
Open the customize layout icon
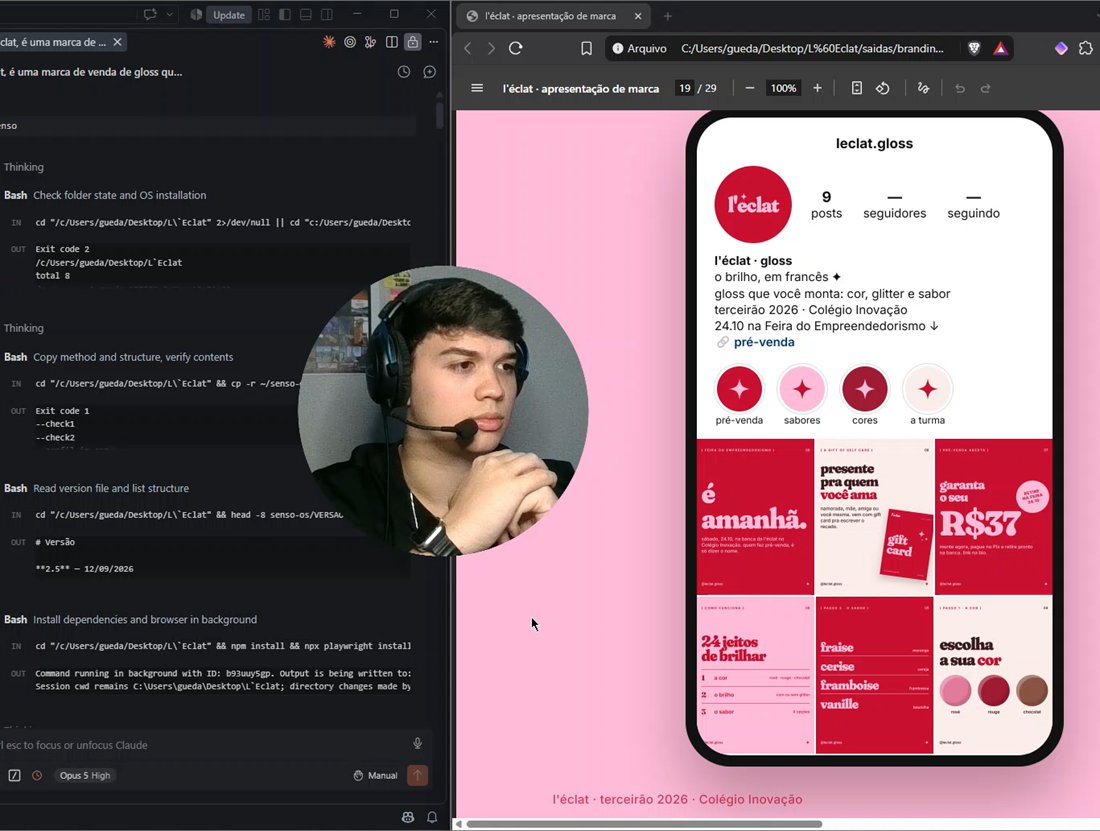[x=264, y=15]
